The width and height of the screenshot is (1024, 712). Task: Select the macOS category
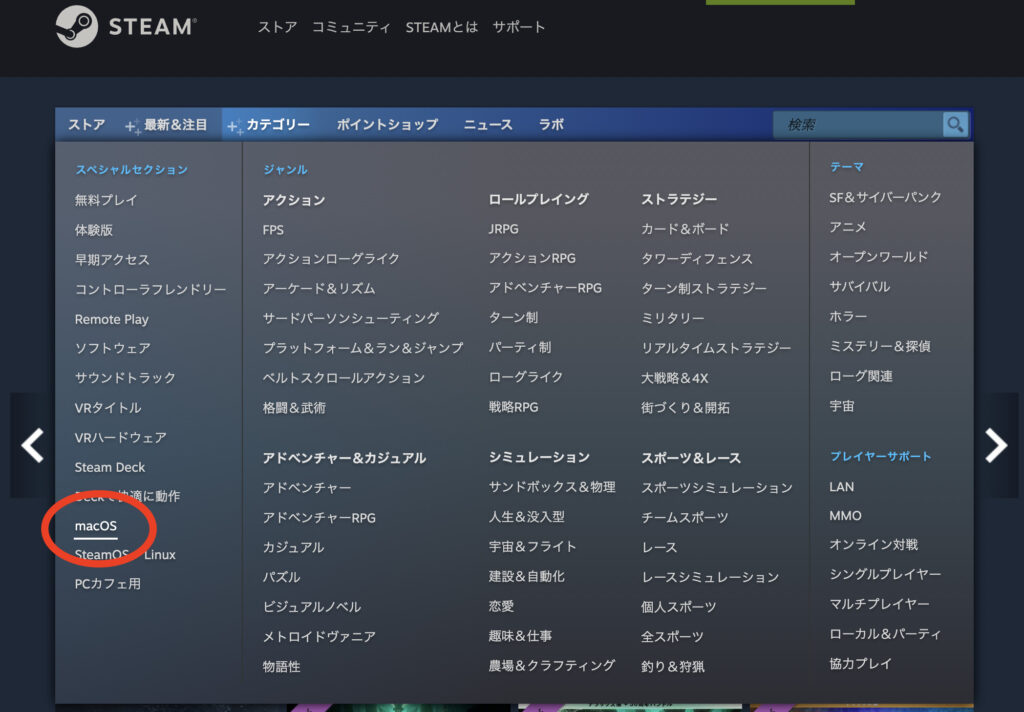[x=95, y=526]
